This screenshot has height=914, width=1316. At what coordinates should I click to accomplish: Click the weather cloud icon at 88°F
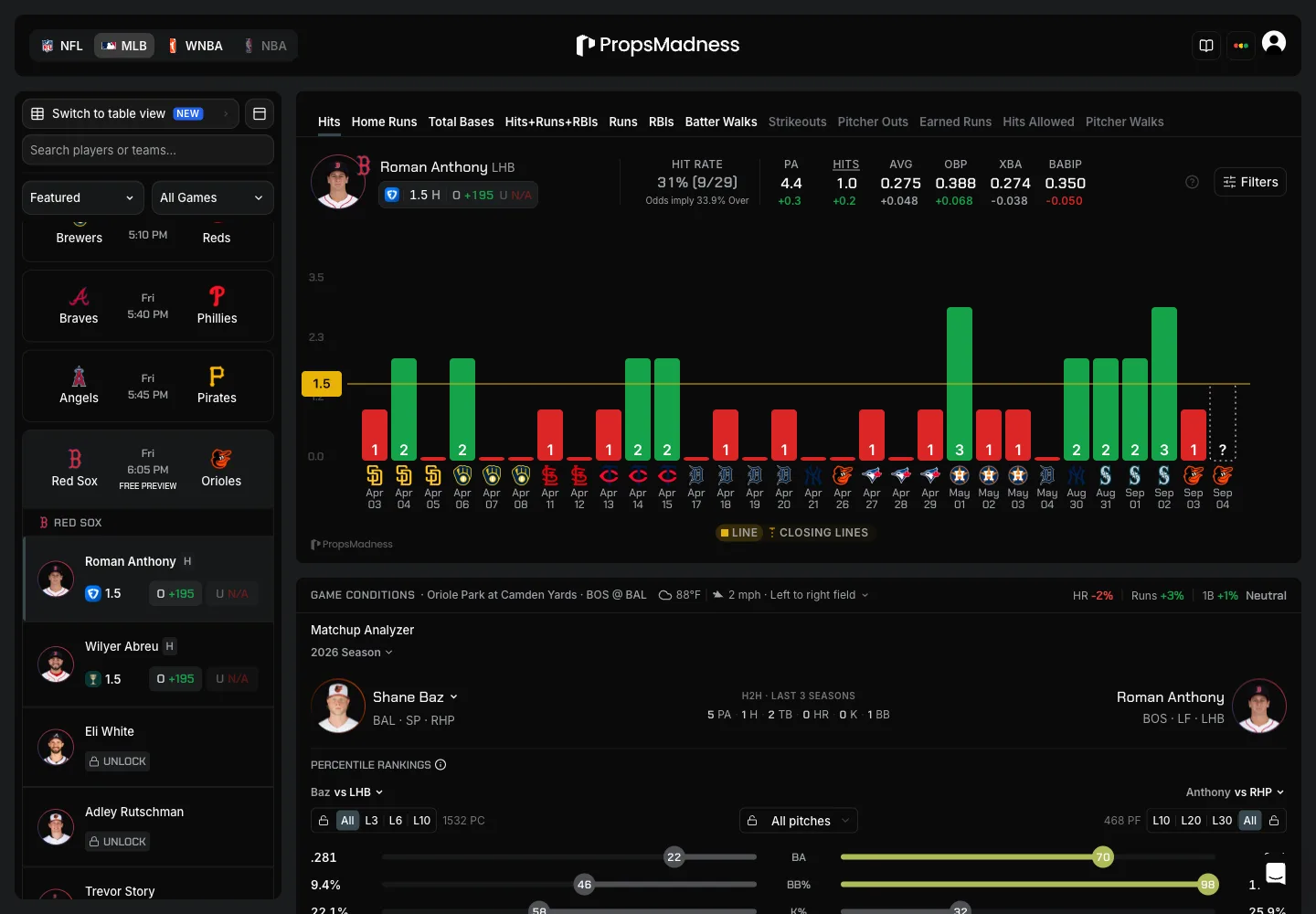pyautogui.click(x=665, y=595)
